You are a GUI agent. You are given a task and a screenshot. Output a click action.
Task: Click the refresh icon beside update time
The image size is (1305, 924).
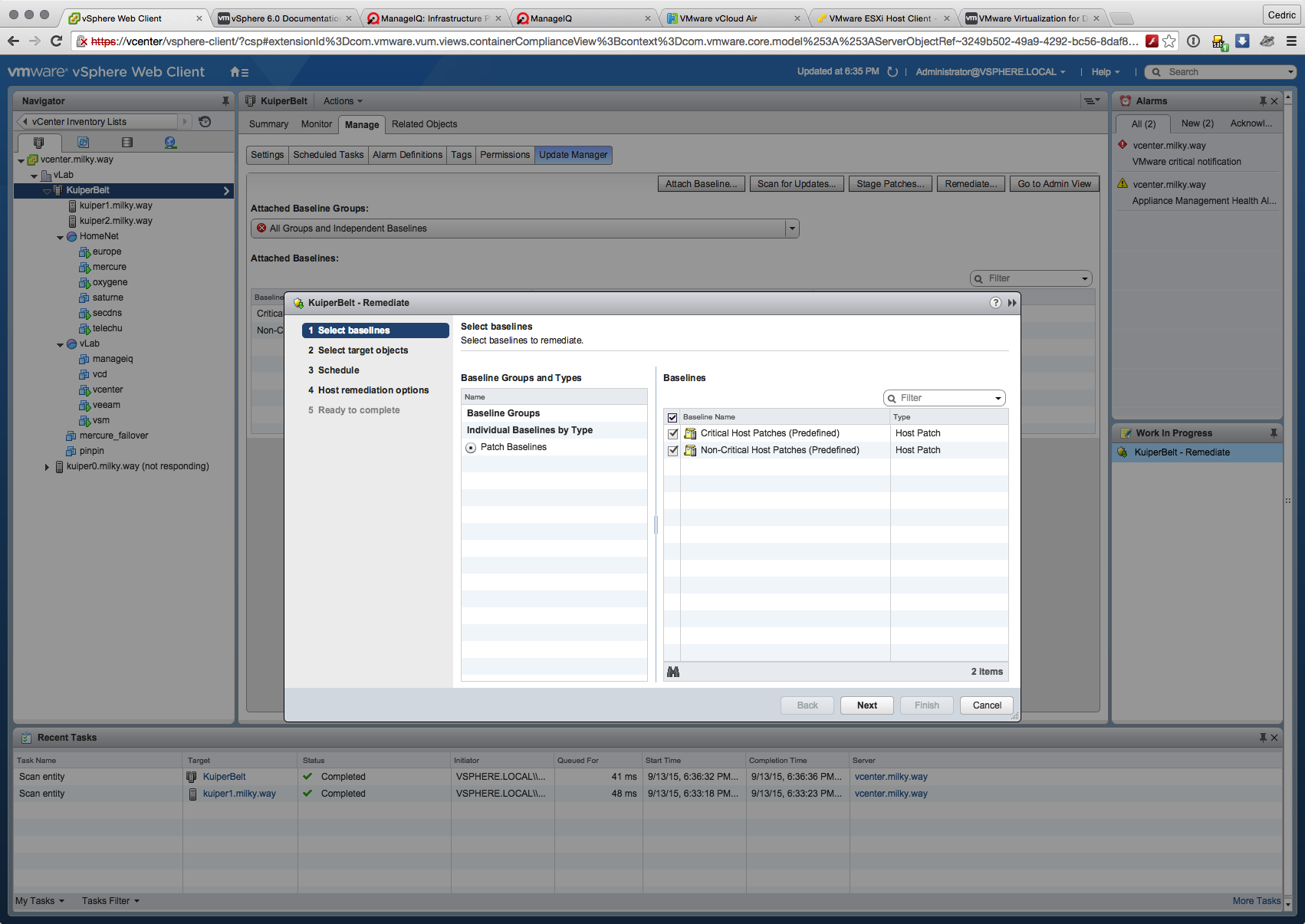pyautogui.click(x=892, y=72)
